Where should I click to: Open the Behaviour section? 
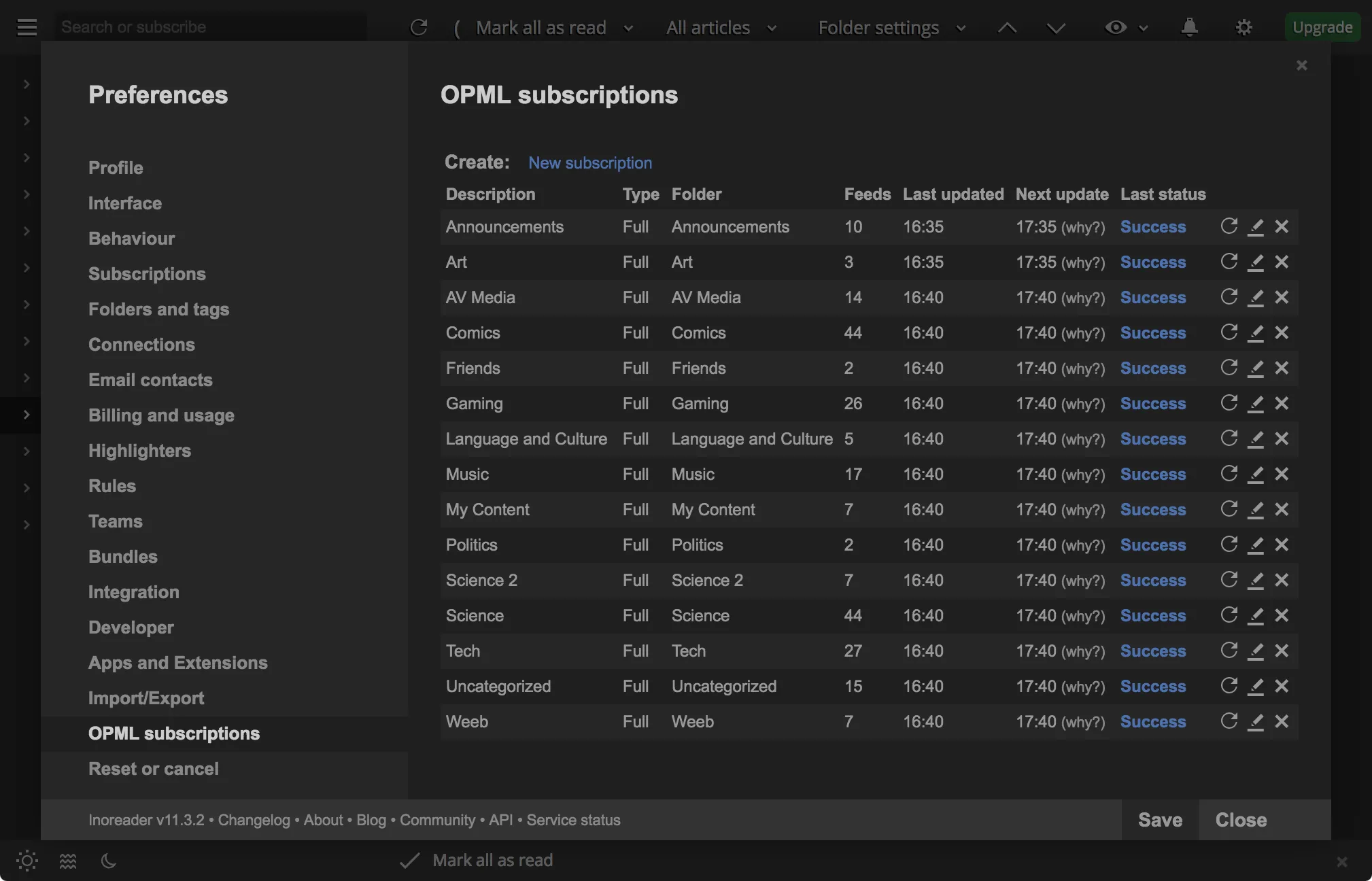(131, 239)
